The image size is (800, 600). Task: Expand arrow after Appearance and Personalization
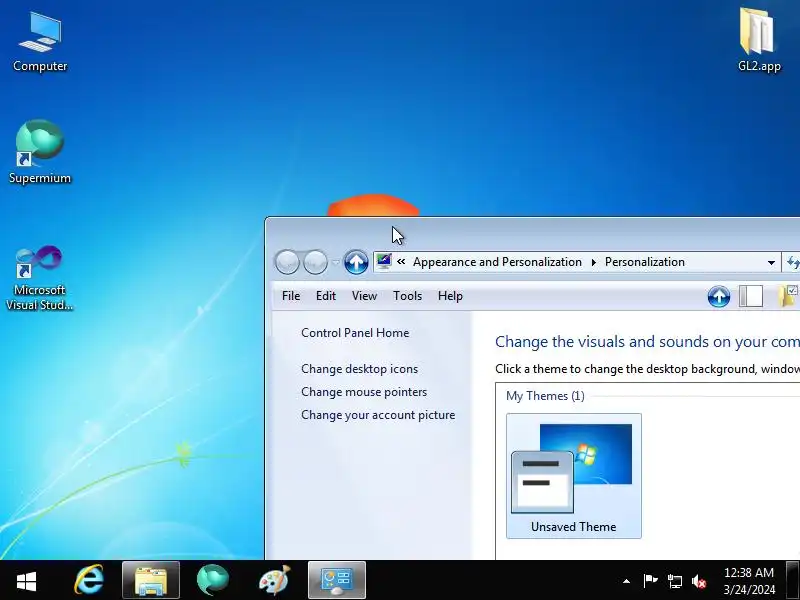click(x=593, y=262)
